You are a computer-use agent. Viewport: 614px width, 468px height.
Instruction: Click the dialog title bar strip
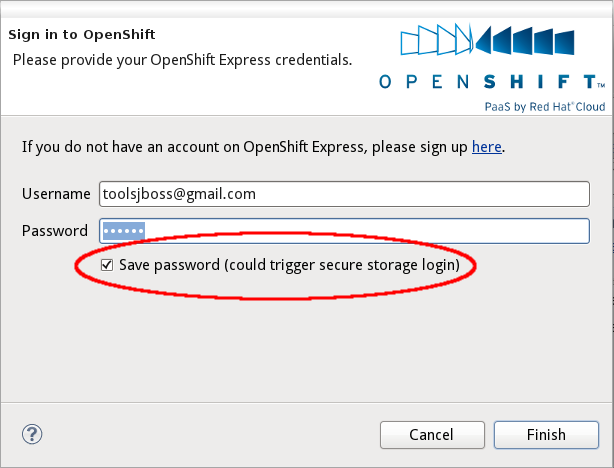307,9
